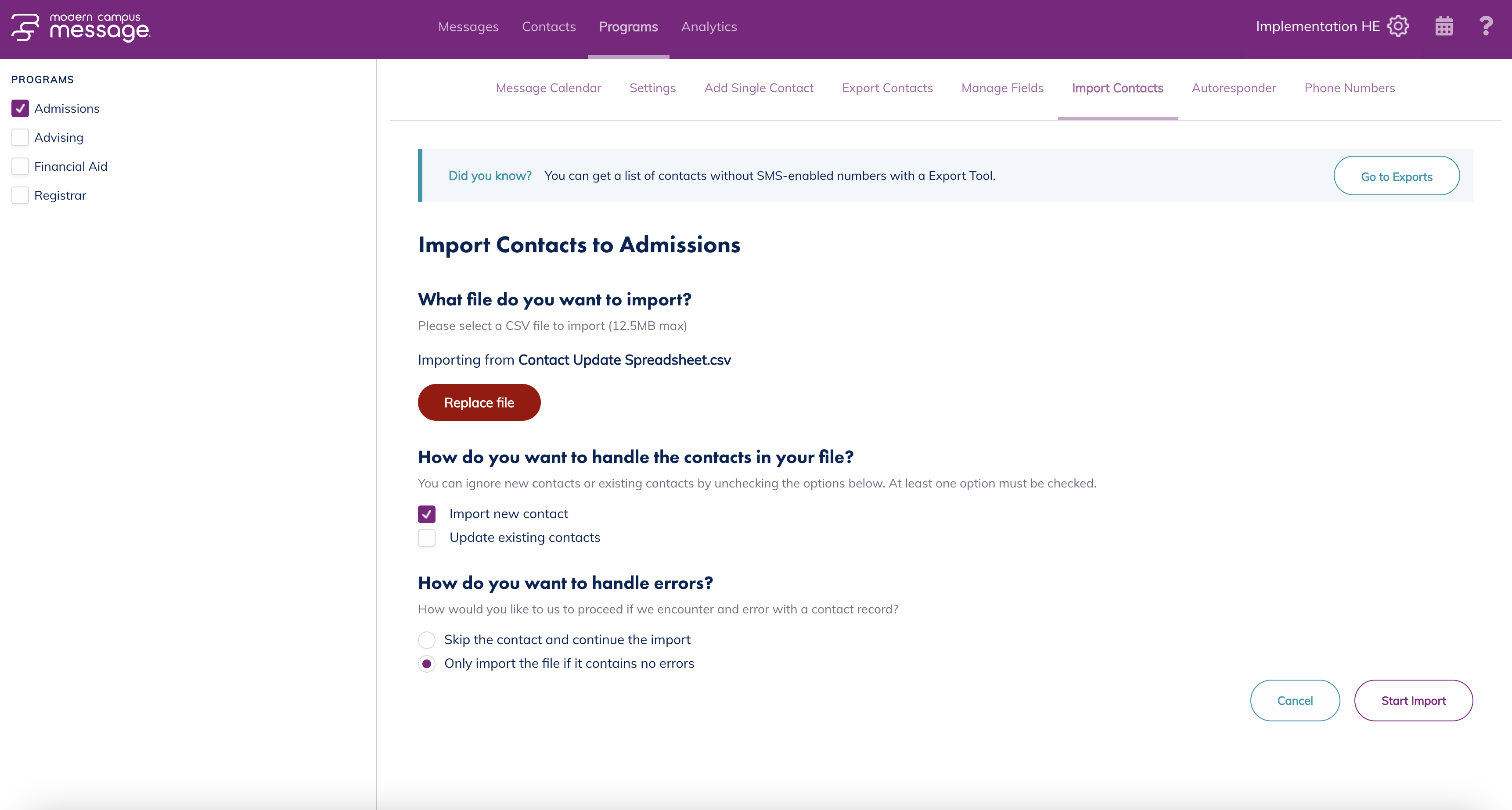Screen dimensions: 1512x810
Task: Check the Registrar program checkbox
Action: (x=20, y=195)
